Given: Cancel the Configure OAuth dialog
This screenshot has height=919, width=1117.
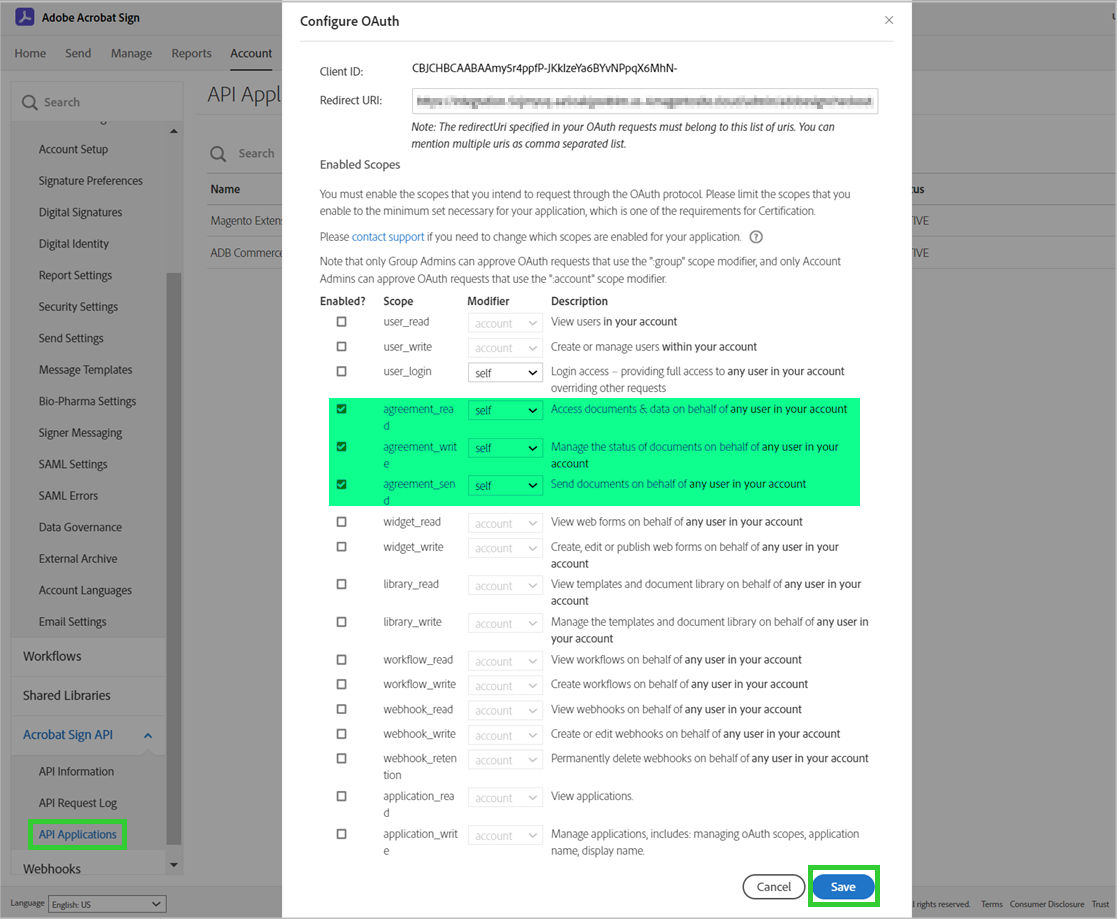Looking at the screenshot, I should (x=774, y=887).
